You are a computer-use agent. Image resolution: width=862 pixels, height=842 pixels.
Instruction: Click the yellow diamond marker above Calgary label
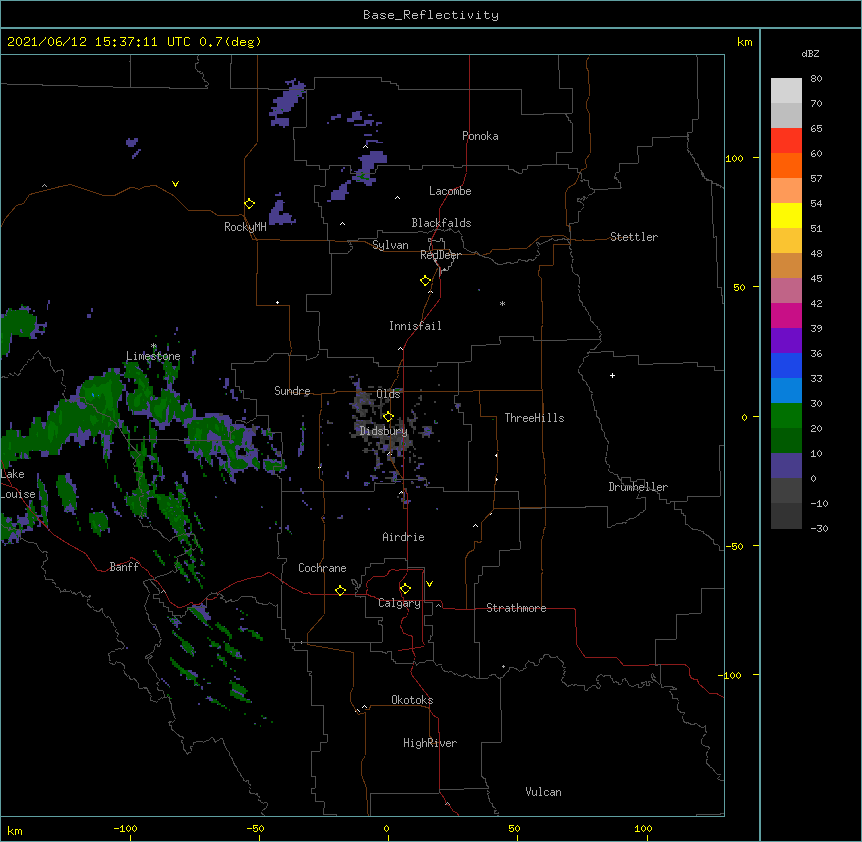[x=405, y=589]
